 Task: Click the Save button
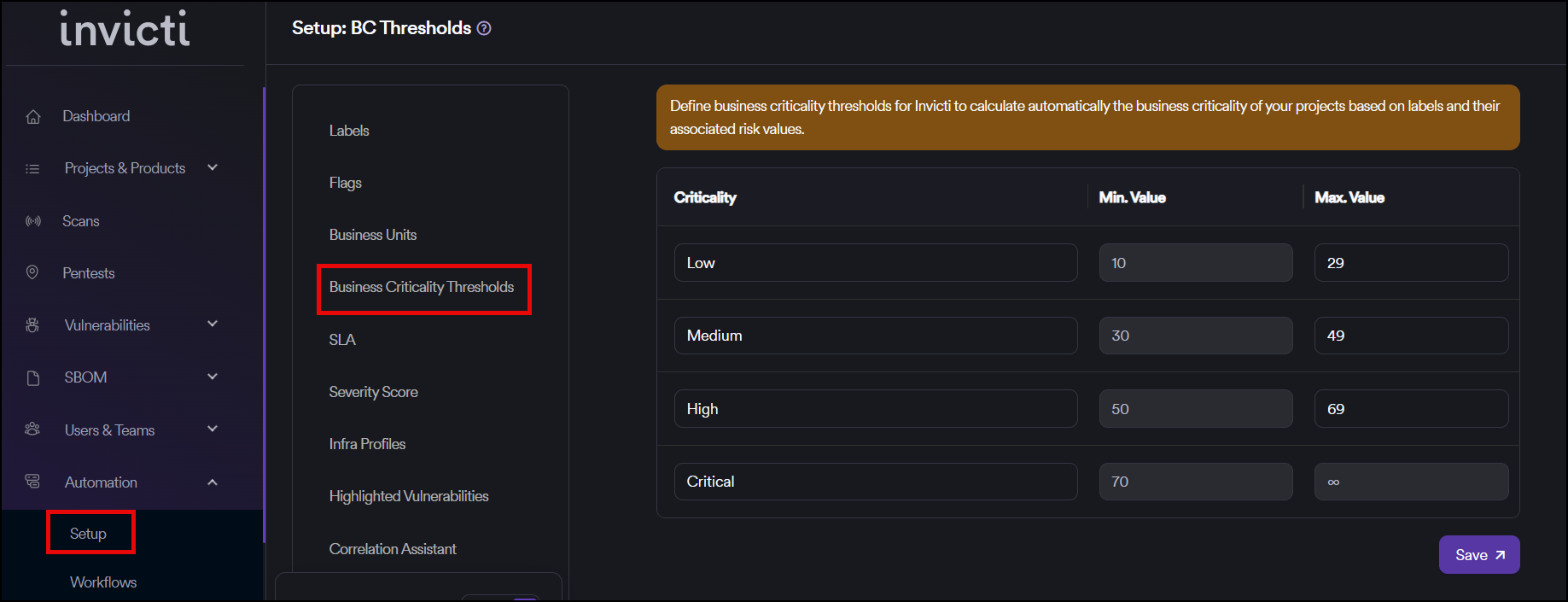click(1478, 555)
